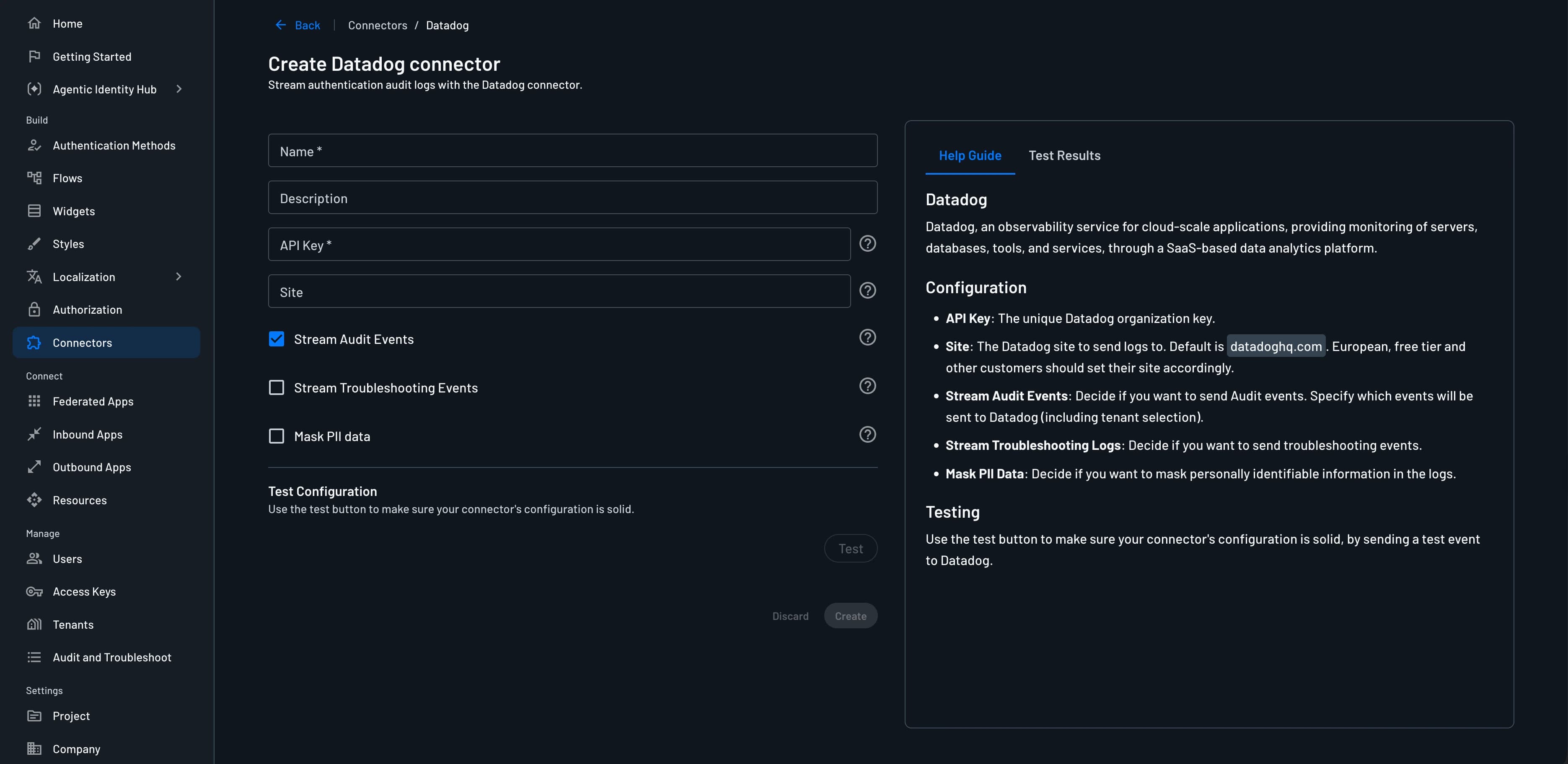
Task: Click the Widgets icon in sidebar
Action: [x=34, y=210]
